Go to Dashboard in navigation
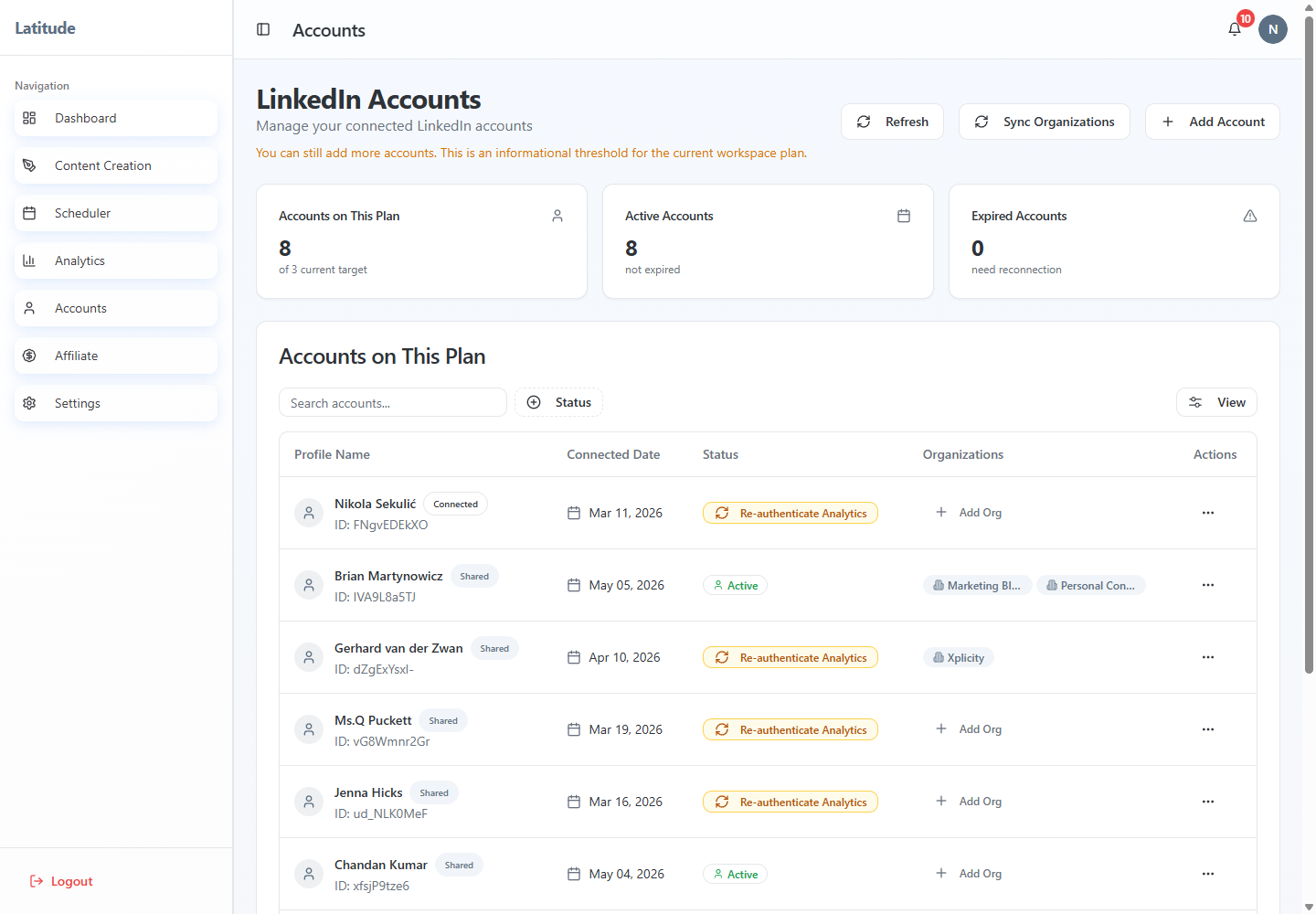This screenshot has width=1316, height=914. 116,118
